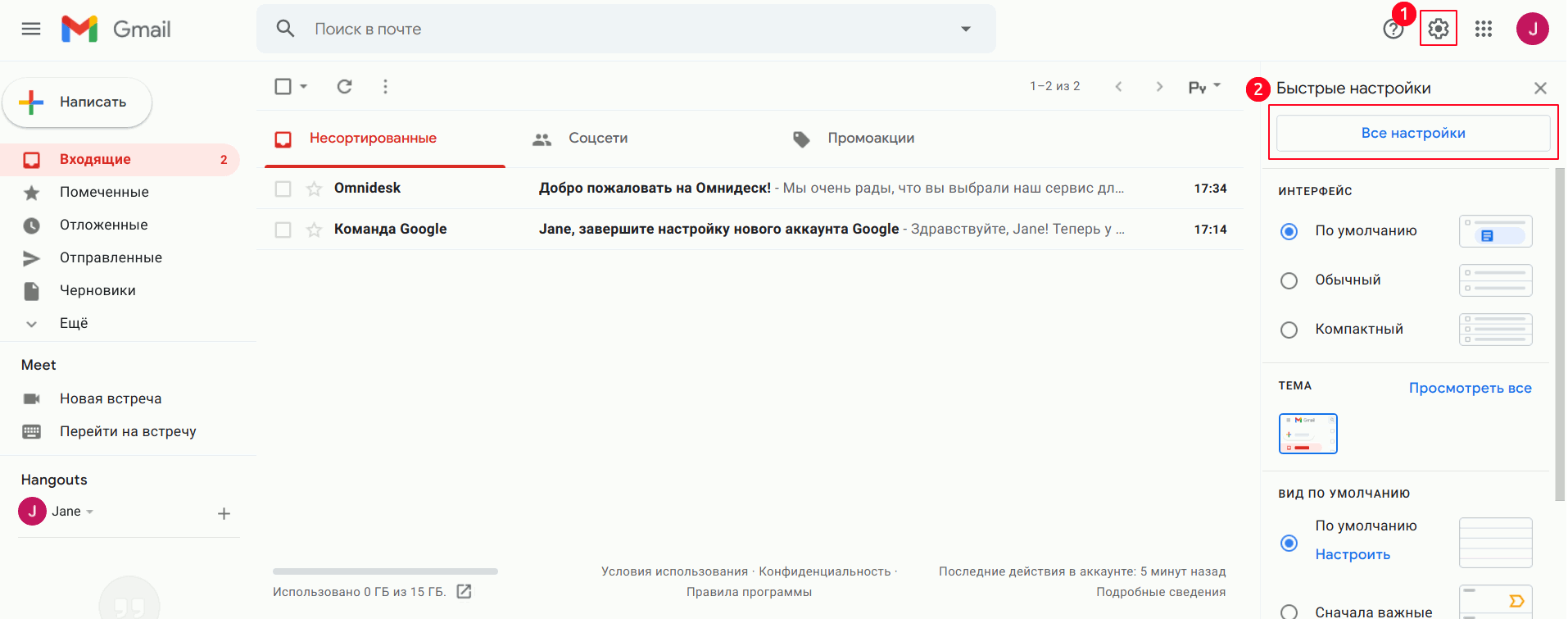1568x619 pixels.
Task: Click the Все настройки button
Action: coord(1413,133)
